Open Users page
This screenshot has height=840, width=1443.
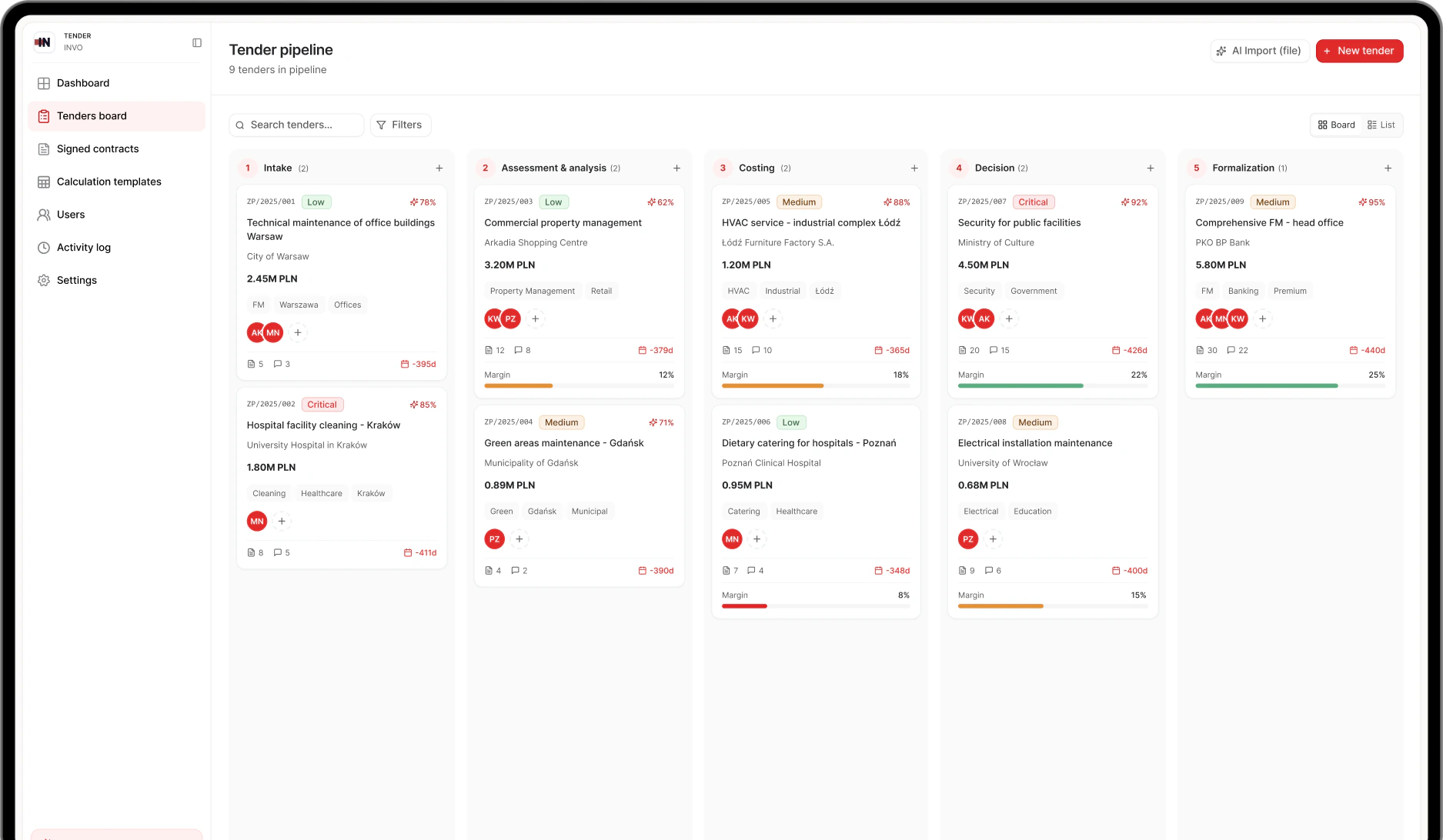coord(116,215)
